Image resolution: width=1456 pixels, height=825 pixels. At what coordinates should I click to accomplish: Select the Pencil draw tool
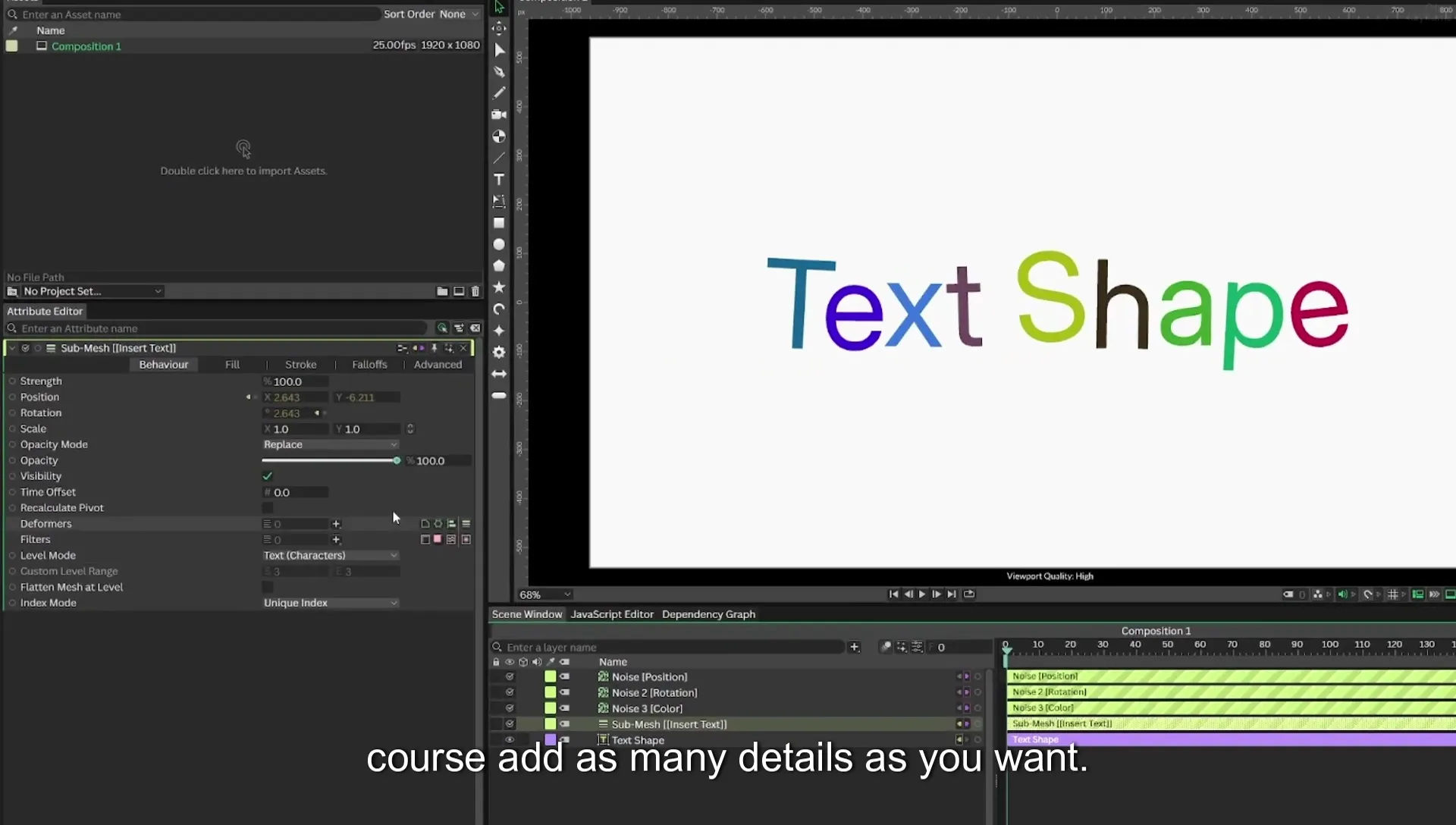[499, 93]
